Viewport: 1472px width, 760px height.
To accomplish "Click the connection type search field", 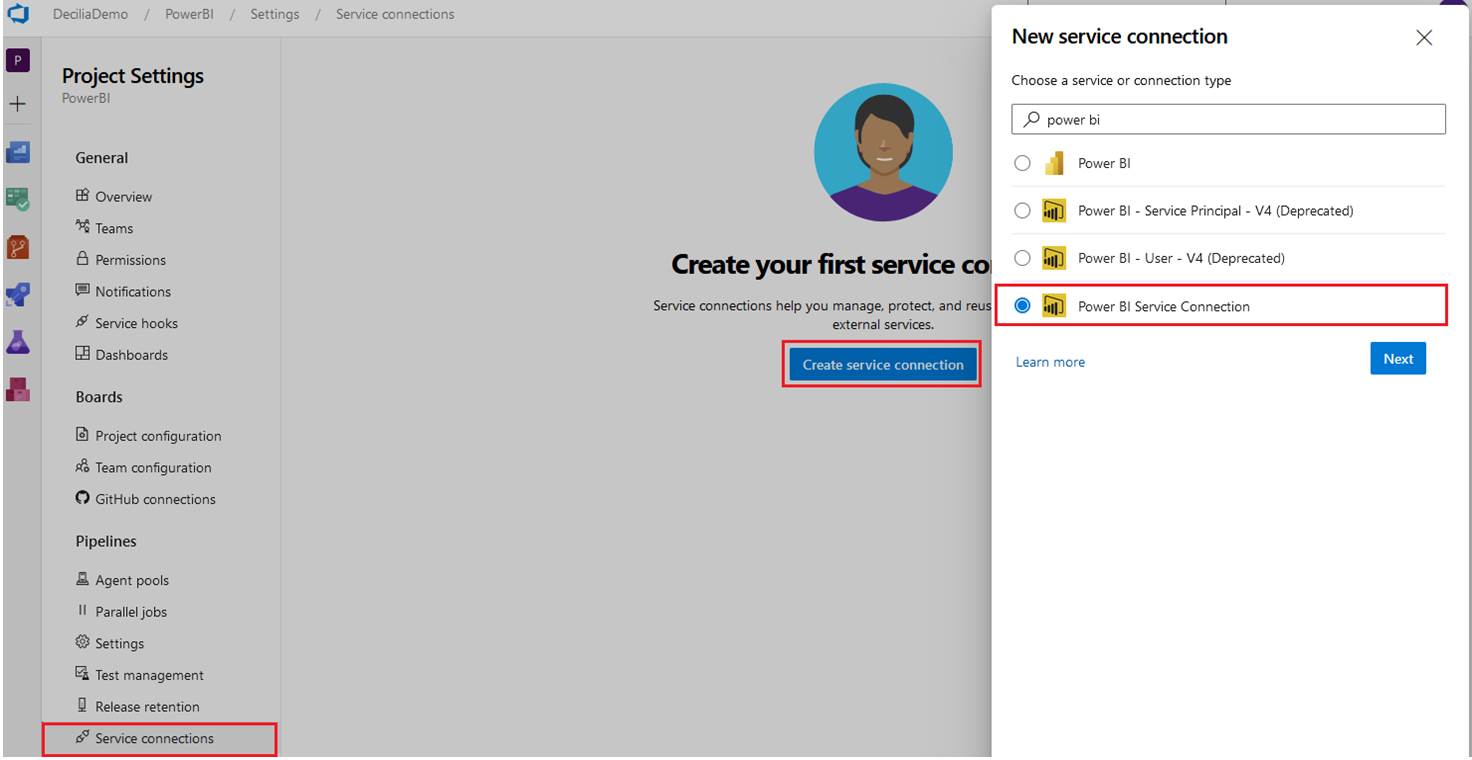I will 1229,119.
